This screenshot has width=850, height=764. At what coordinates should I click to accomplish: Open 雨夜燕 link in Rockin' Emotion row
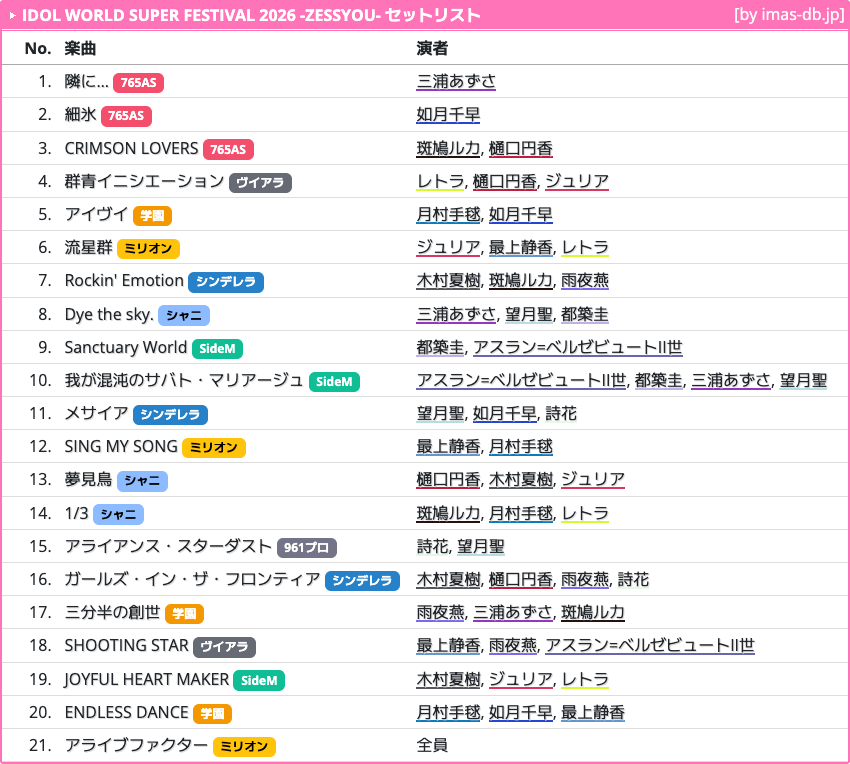pyautogui.click(x=584, y=280)
